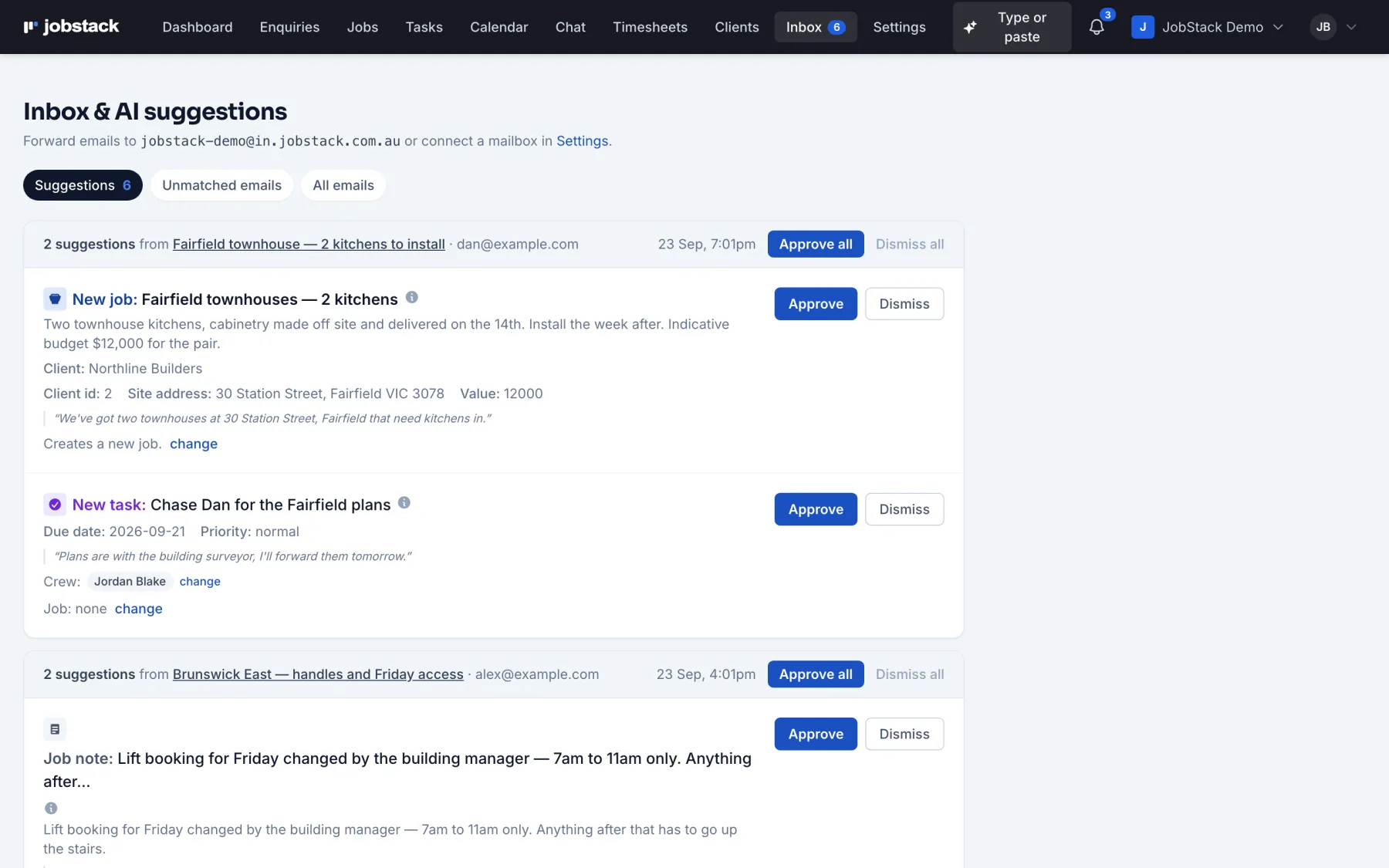
Task: Approve the Fairfield townhouses new job
Action: [x=816, y=304]
